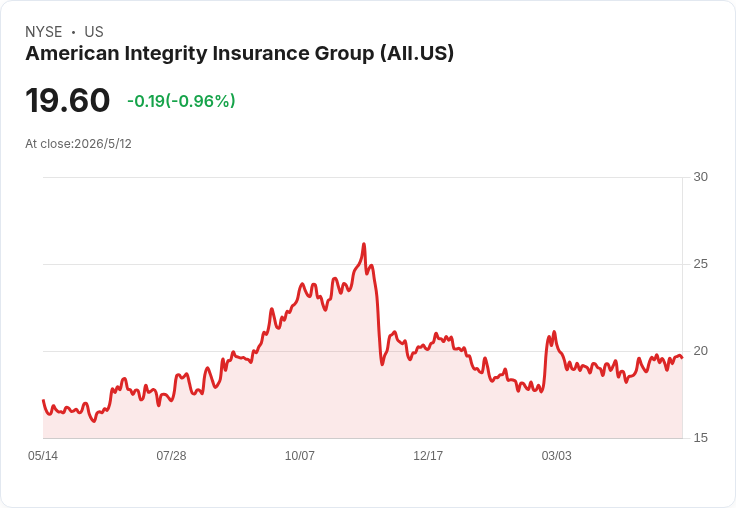The width and height of the screenshot is (736, 508).
Task: Click the 15 price axis label
Action: 700,438
